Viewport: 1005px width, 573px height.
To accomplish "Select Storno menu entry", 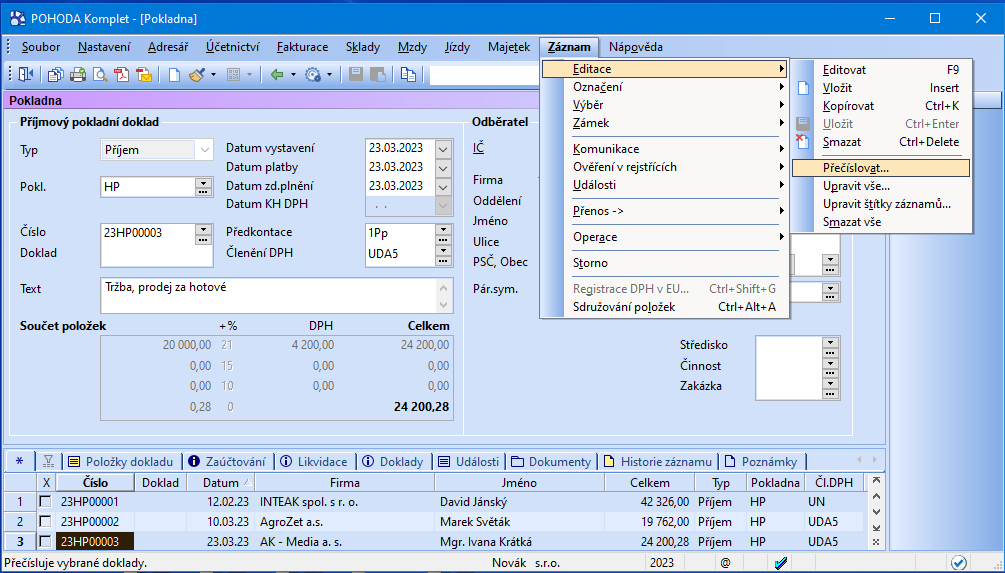I will 665,263.
